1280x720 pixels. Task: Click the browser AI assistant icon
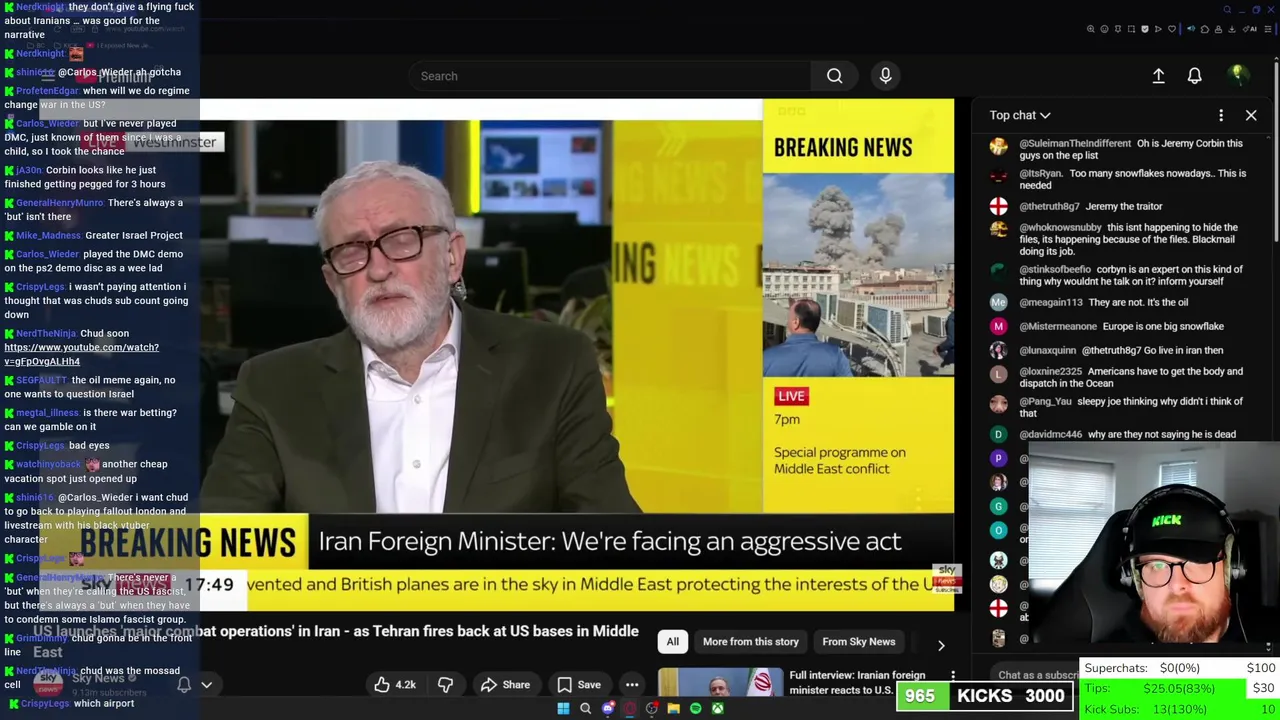[x=1250, y=29]
